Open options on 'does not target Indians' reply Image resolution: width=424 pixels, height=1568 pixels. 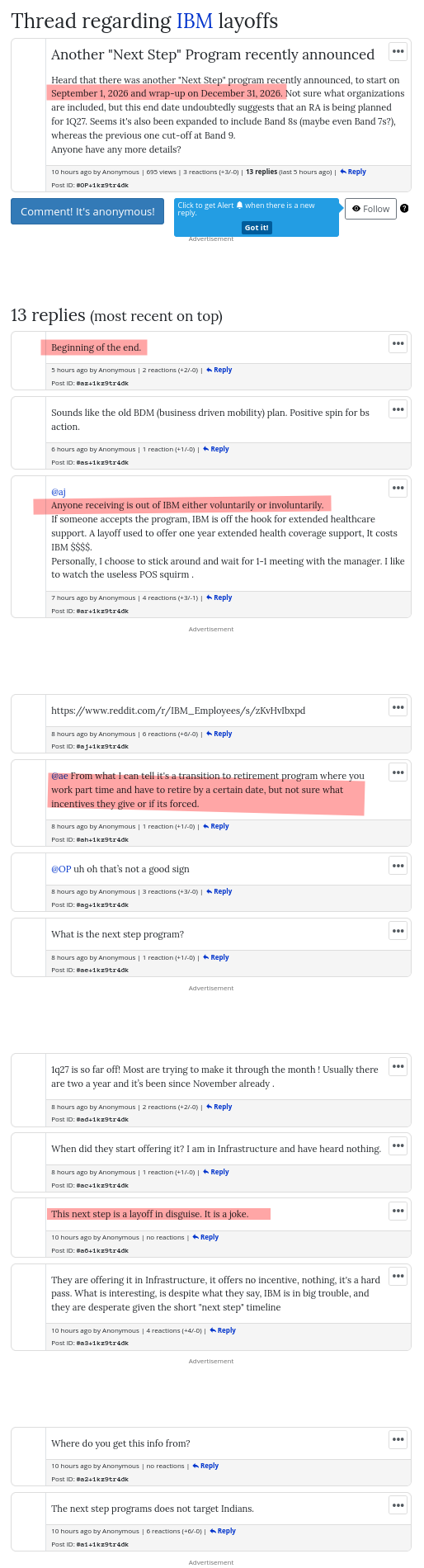coord(398,1505)
